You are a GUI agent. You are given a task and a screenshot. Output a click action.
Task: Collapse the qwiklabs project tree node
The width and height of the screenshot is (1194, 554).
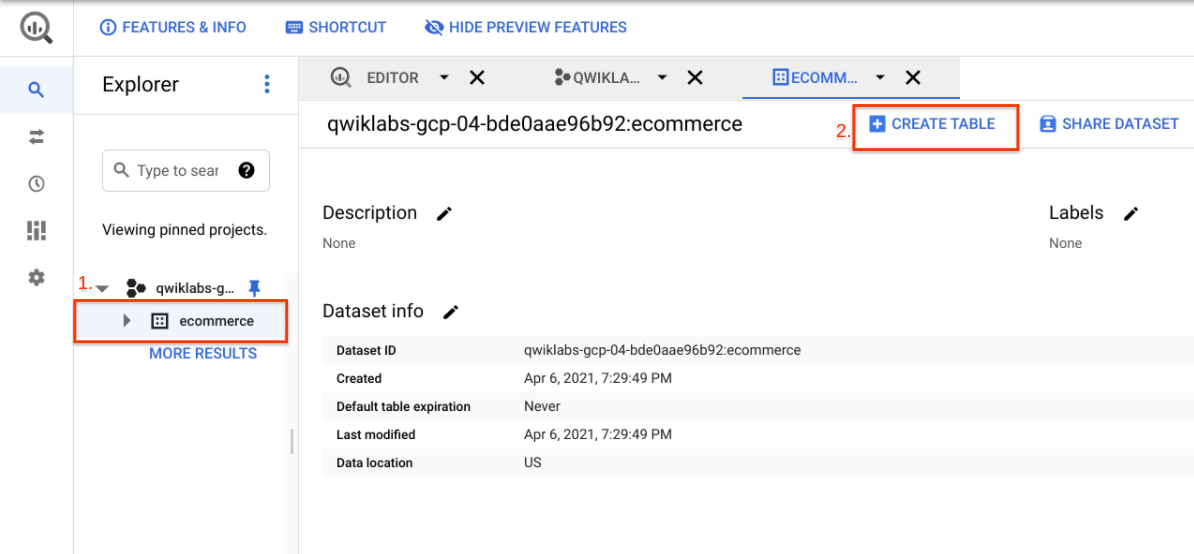coord(103,288)
